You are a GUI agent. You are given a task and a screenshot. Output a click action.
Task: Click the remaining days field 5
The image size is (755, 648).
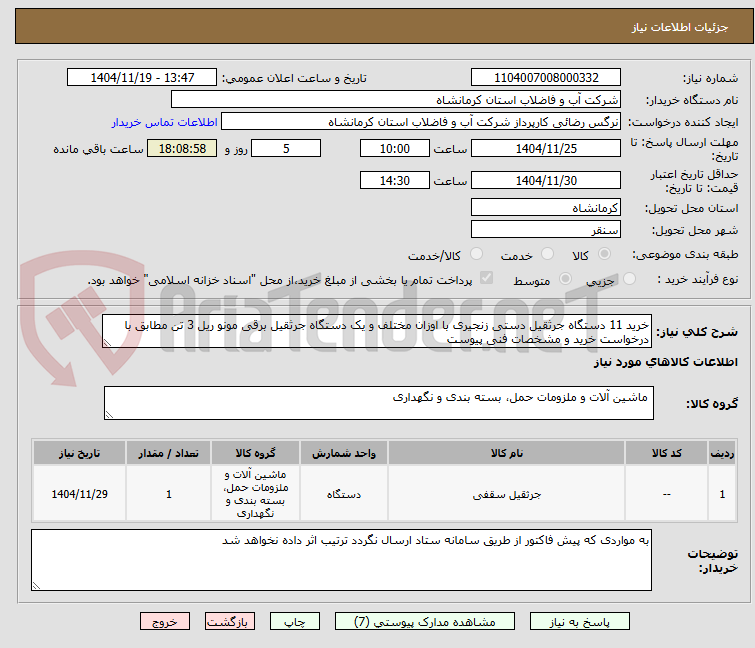pyautogui.click(x=286, y=148)
